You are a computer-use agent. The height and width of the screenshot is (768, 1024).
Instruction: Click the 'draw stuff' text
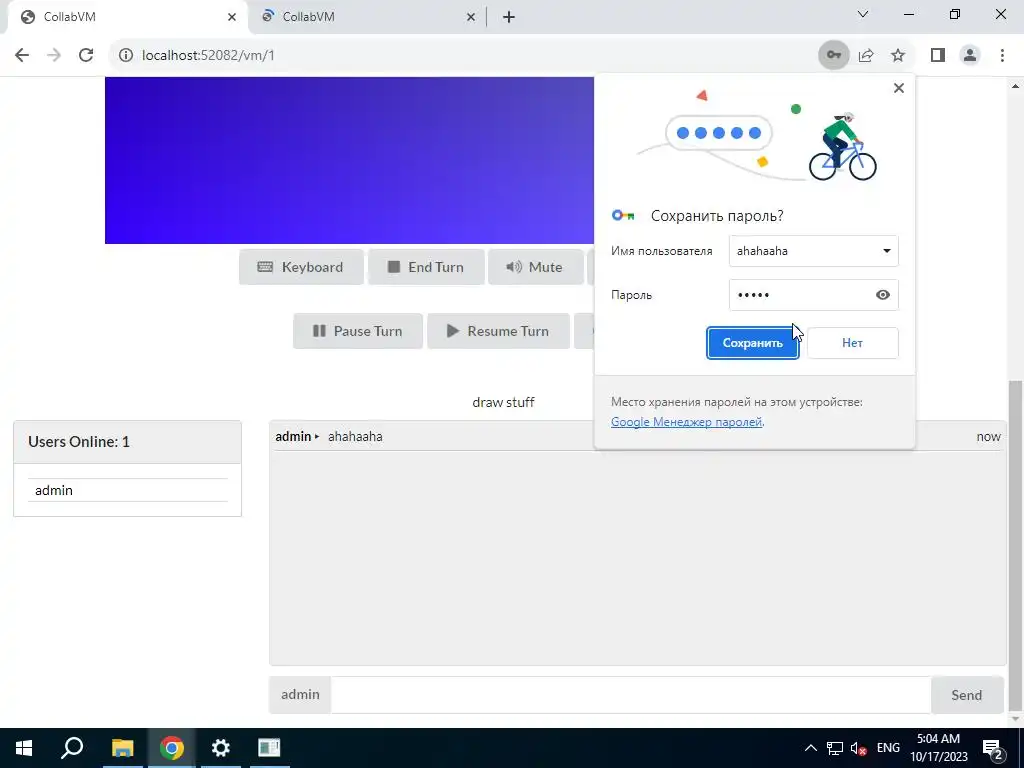tap(504, 402)
